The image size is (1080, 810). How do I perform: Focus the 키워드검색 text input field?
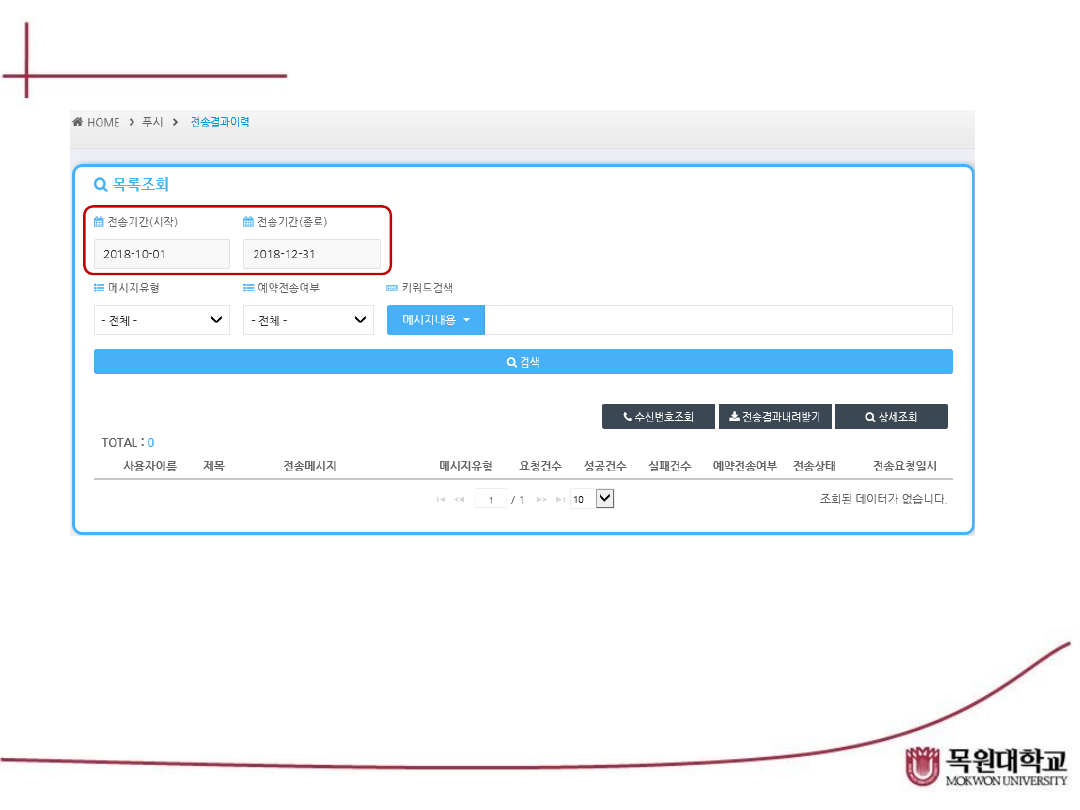pyautogui.click(x=718, y=320)
